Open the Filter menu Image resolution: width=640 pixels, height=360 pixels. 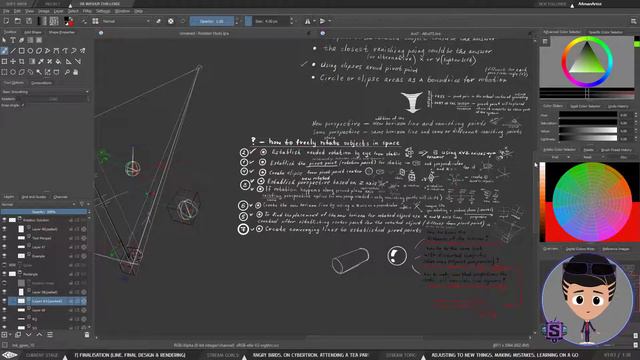(x=87, y=11)
